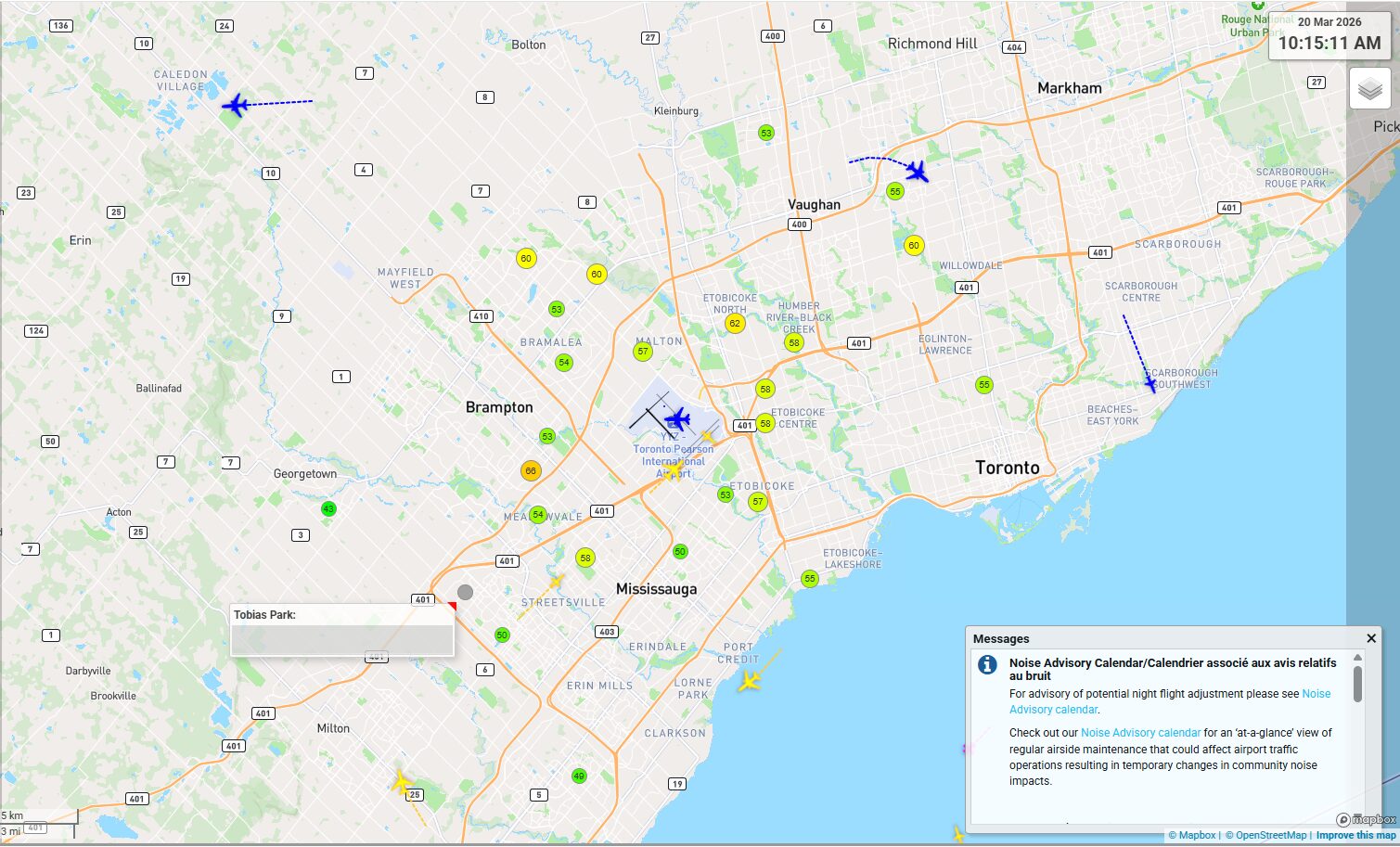Open the first Noise Advisory calendar link

point(1170,701)
